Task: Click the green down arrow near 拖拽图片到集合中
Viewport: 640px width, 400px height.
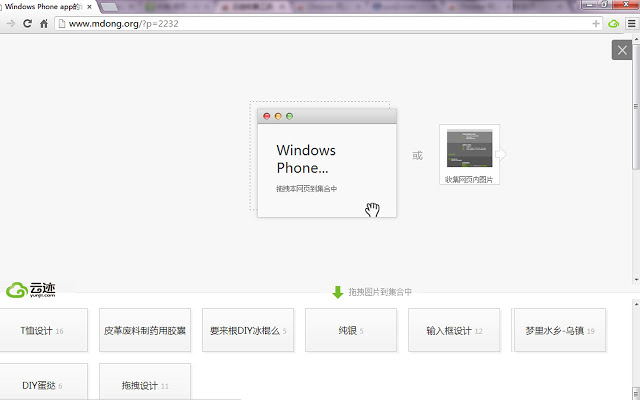Action: [x=338, y=292]
